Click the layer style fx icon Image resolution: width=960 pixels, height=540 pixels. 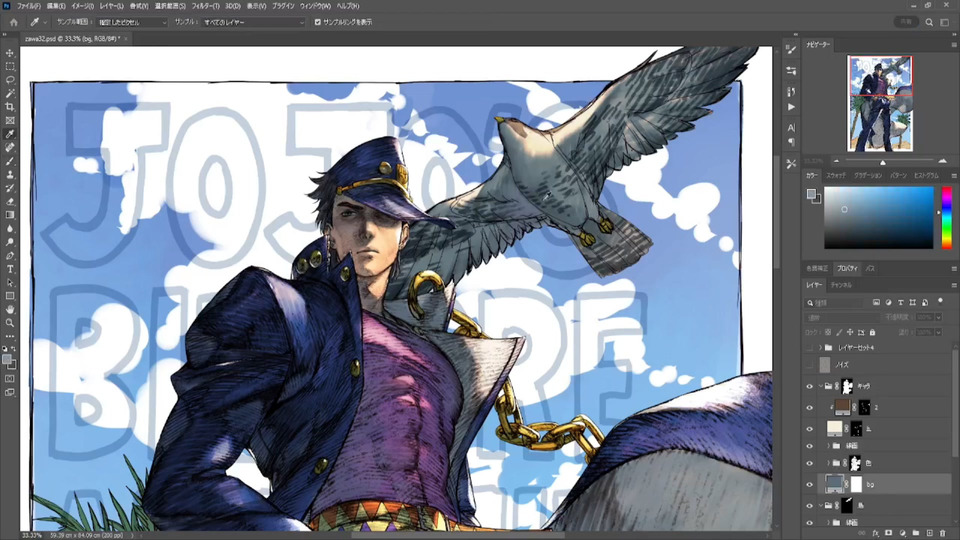point(876,533)
